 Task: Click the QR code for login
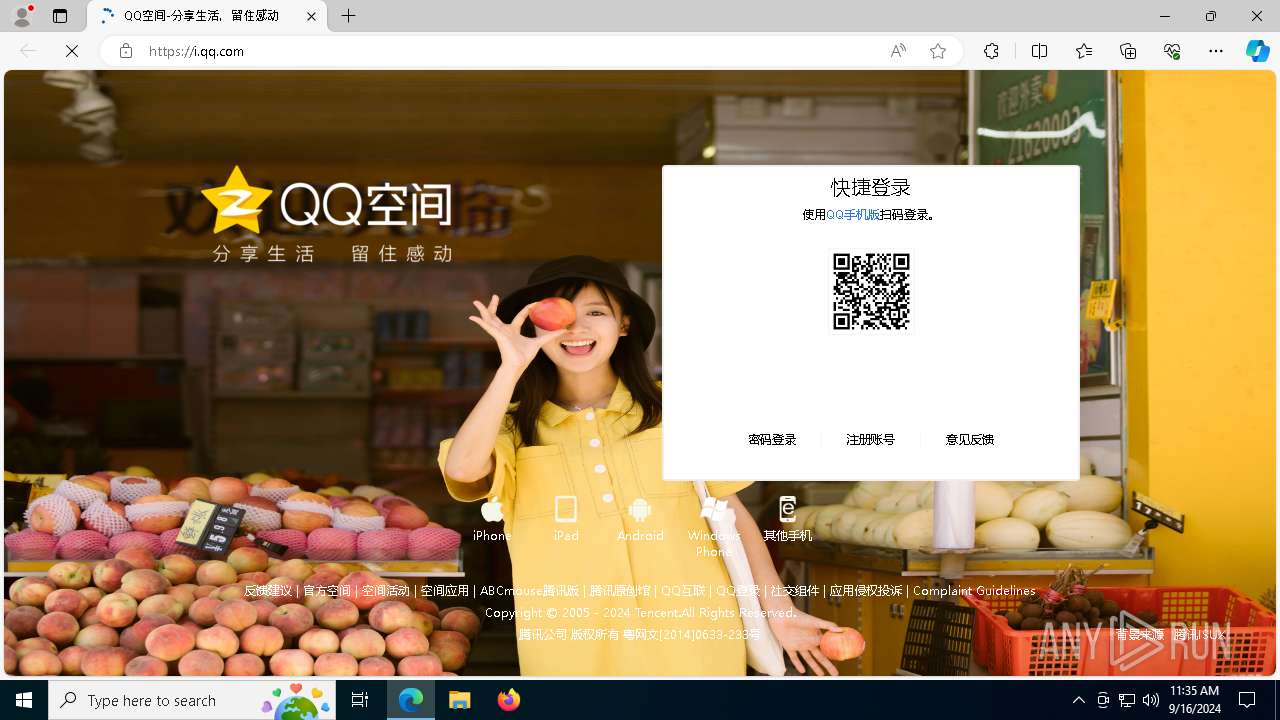[871, 292]
